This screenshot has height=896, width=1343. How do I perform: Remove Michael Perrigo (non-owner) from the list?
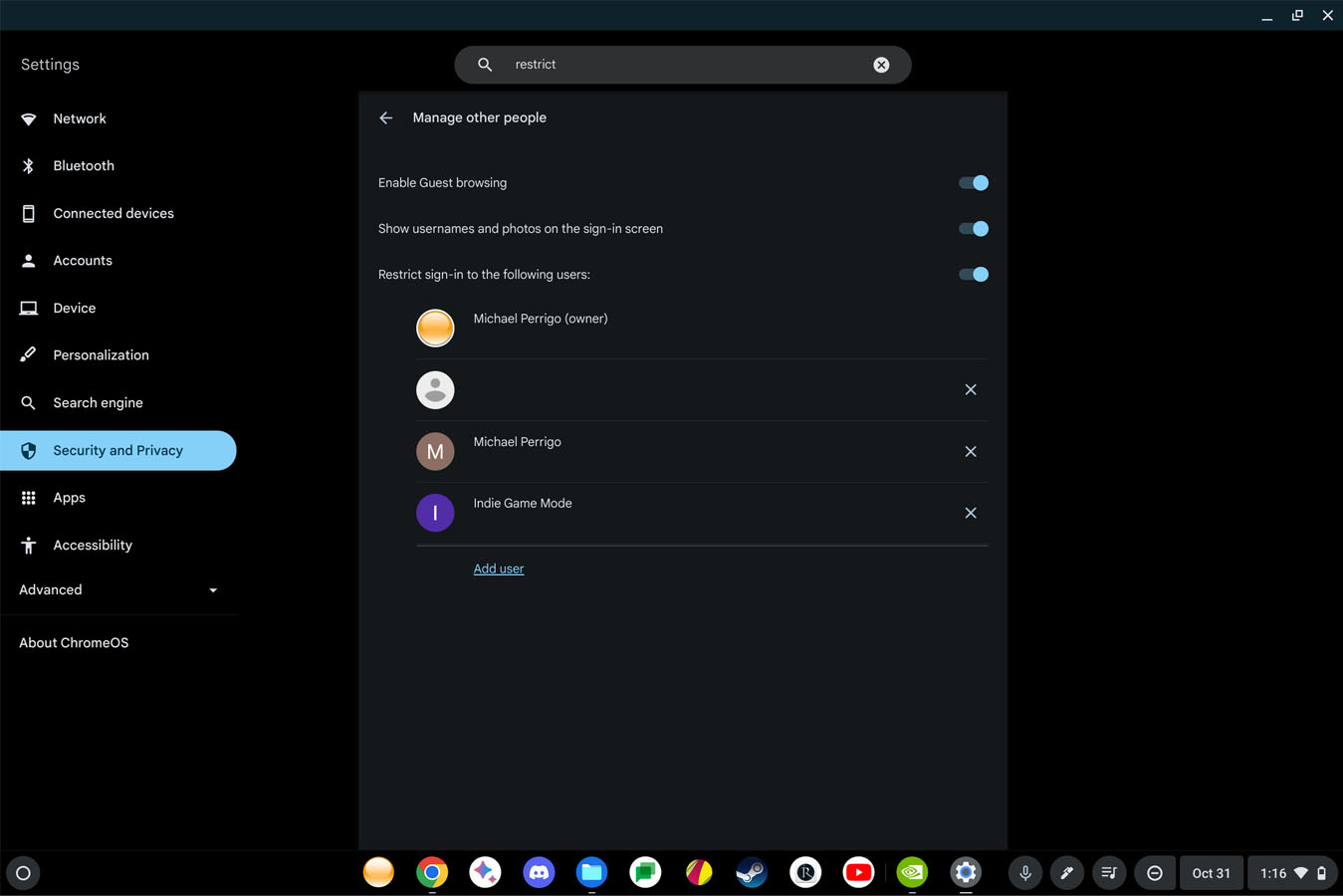pos(971,452)
